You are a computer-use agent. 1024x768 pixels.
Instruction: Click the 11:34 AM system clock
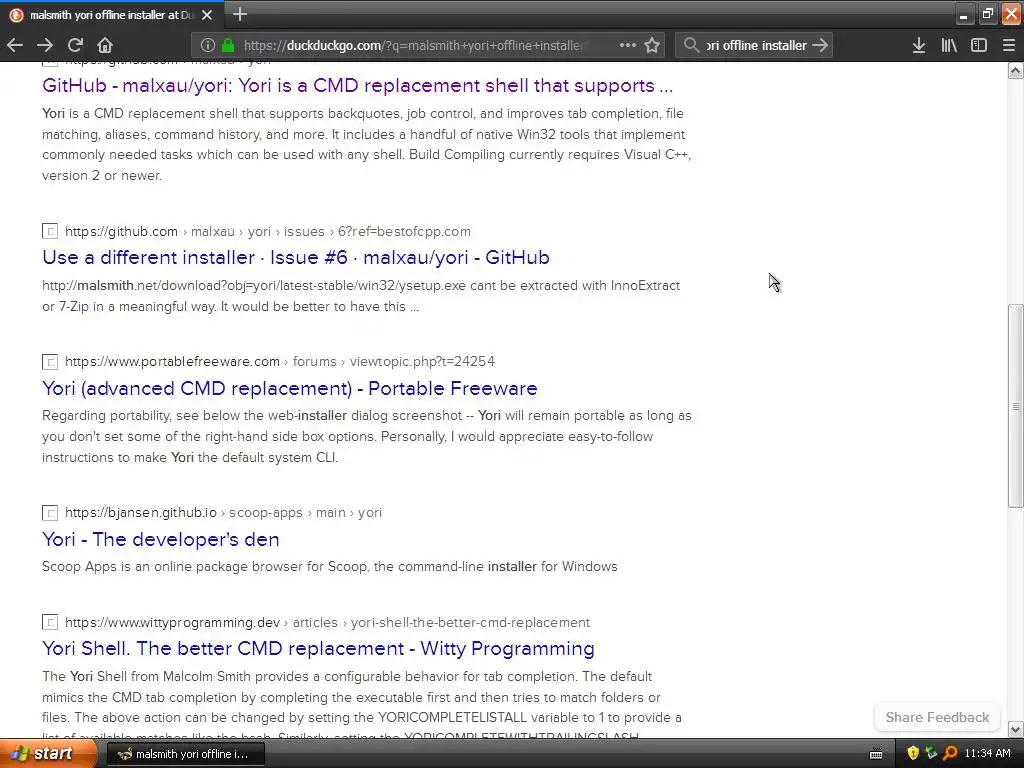coord(987,754)
